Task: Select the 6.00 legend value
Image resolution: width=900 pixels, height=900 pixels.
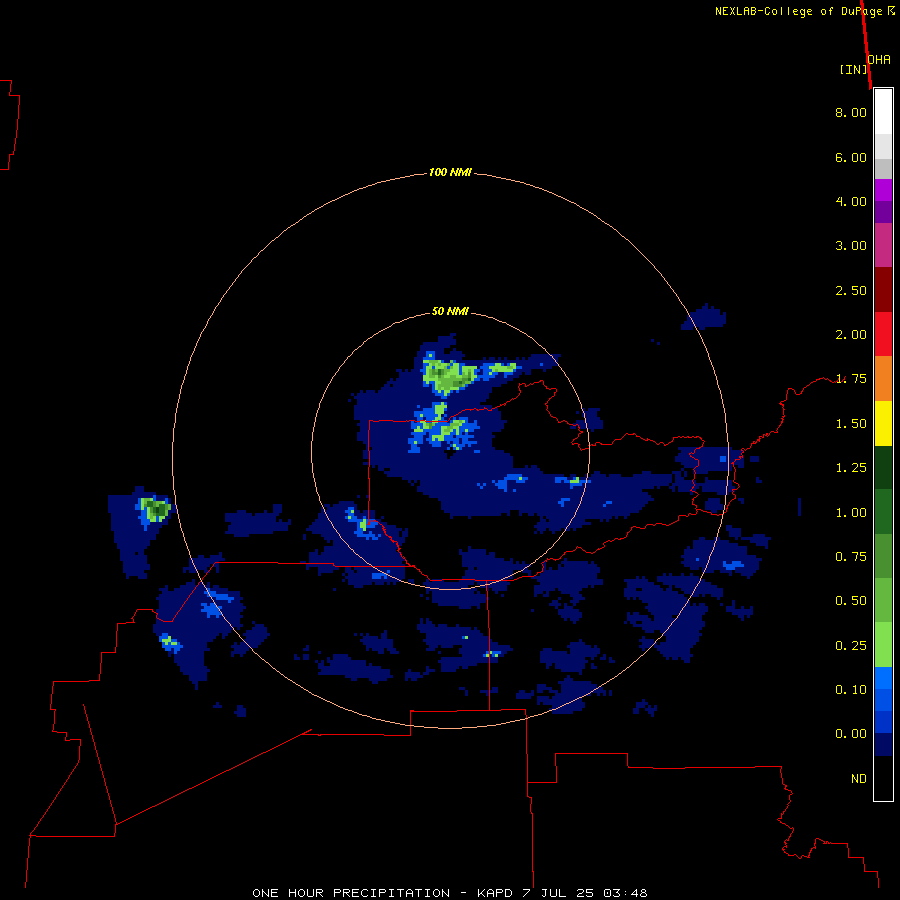Action: (x=851, y=157)
